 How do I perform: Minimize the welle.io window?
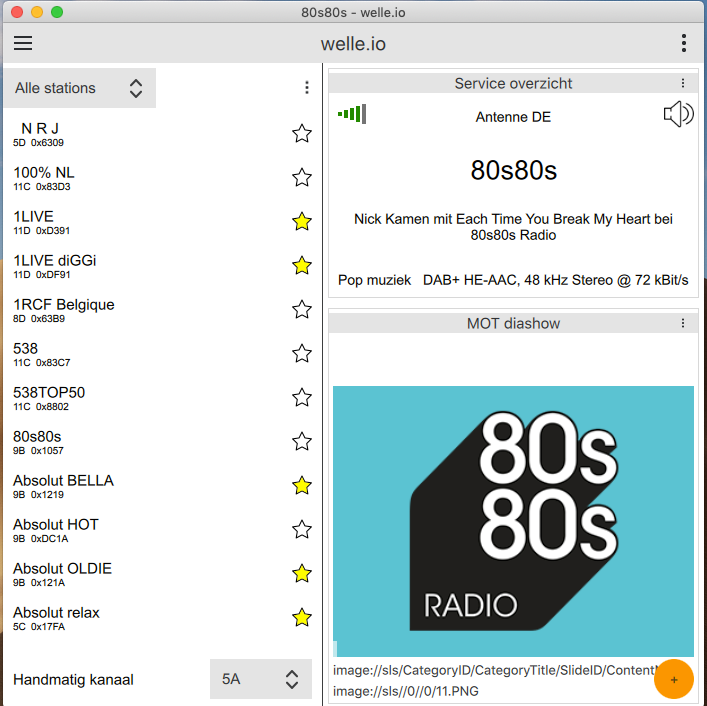pos(37,12)
